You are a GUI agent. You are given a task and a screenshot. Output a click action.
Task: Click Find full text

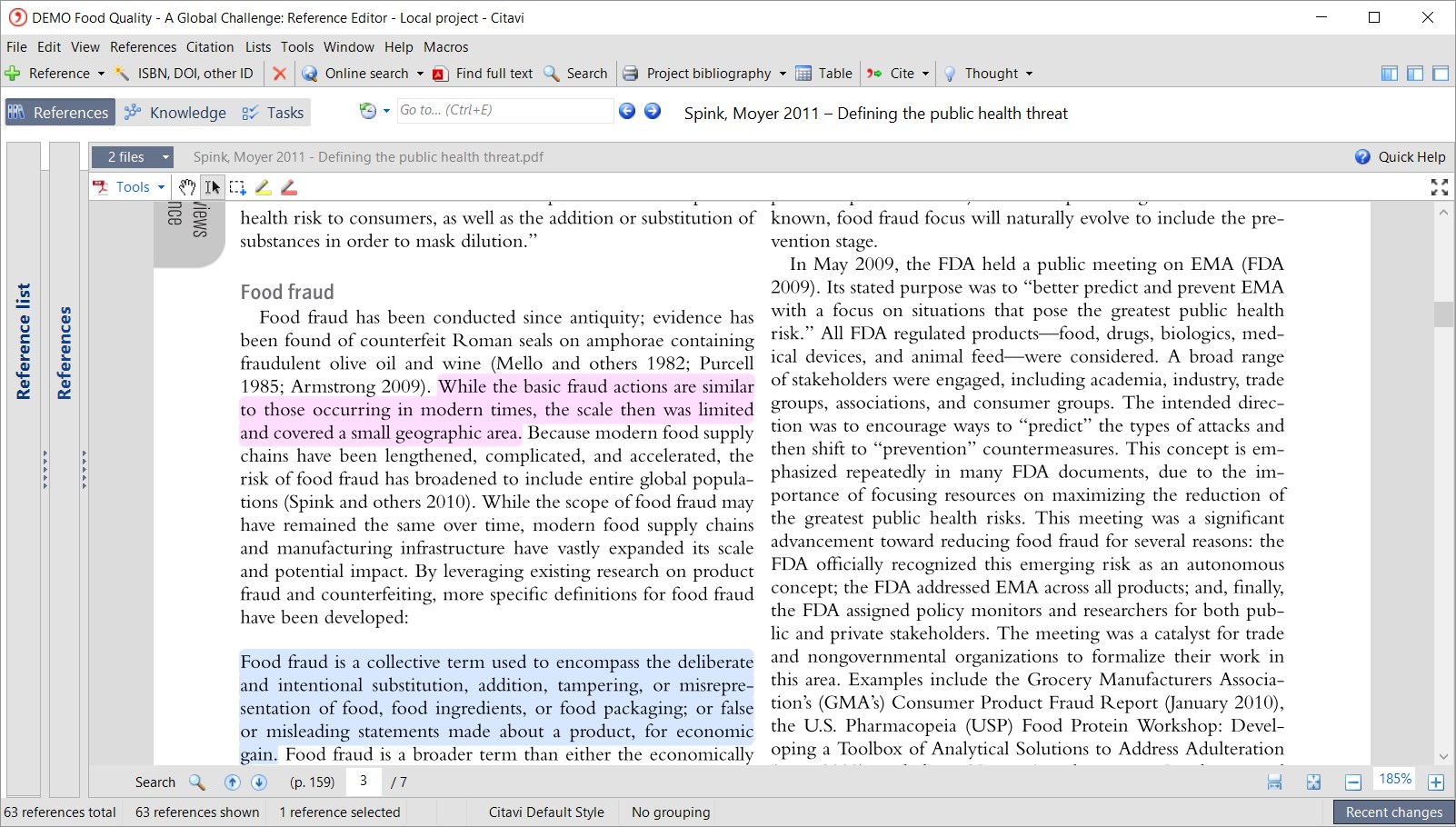[x=484, y=74]
